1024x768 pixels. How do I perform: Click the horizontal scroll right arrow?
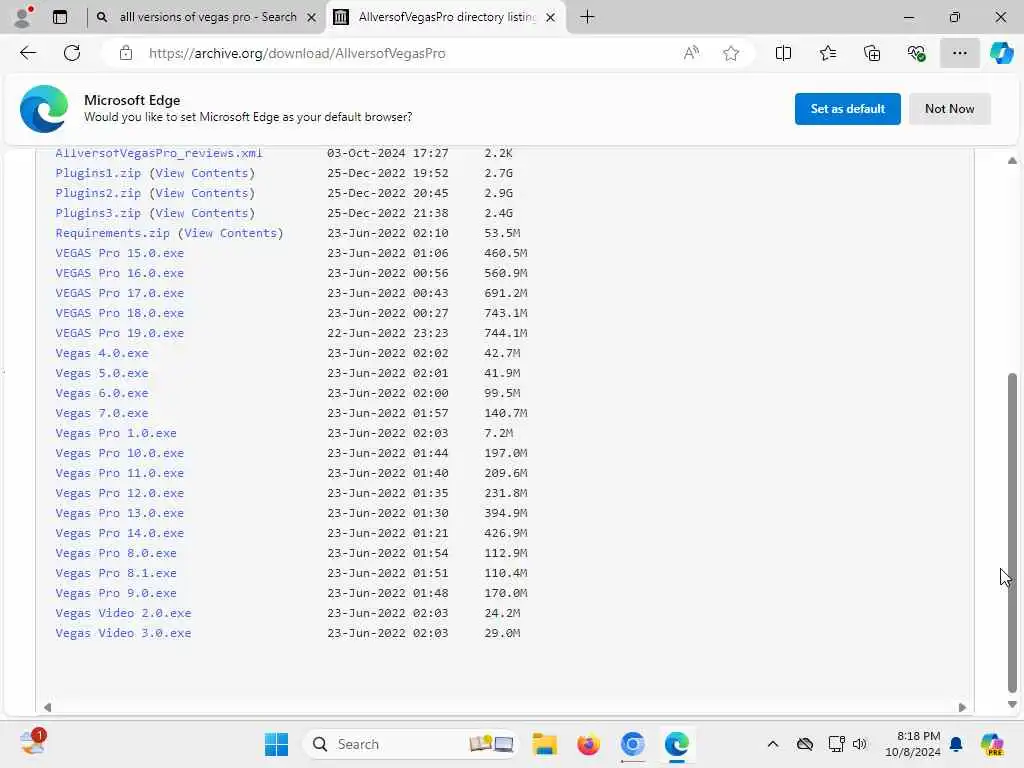pyautogui.click(x=962, y=707)
